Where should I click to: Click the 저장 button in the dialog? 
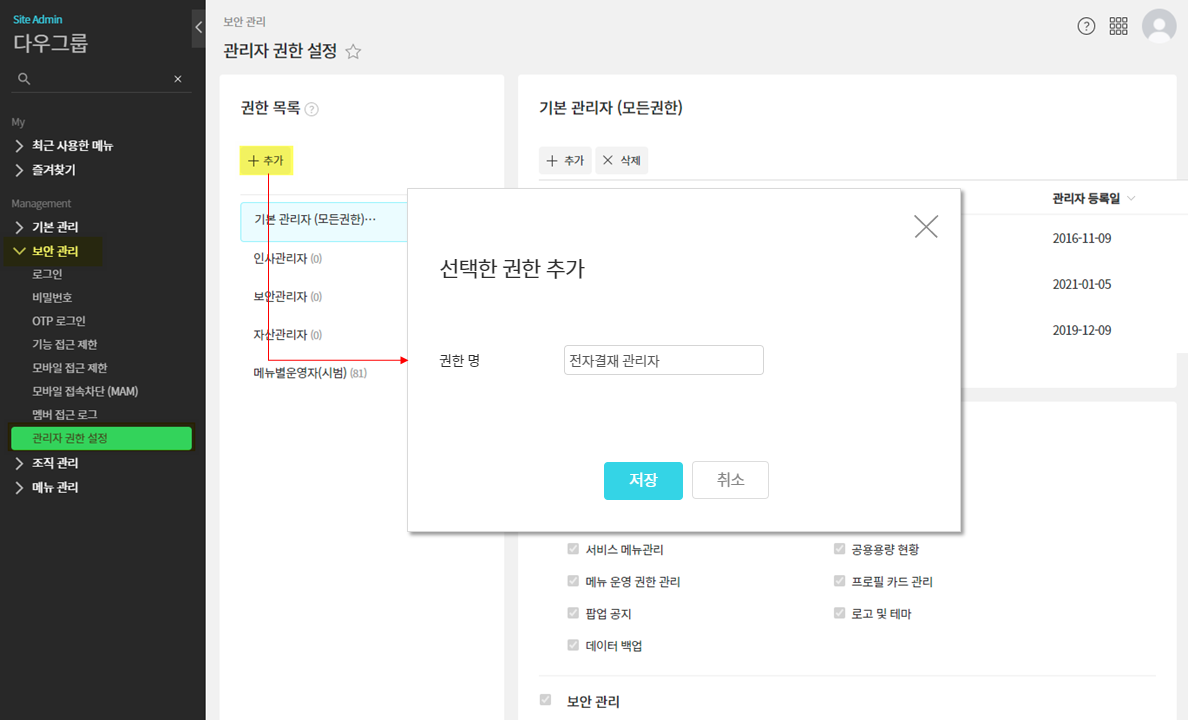point(643,480)
